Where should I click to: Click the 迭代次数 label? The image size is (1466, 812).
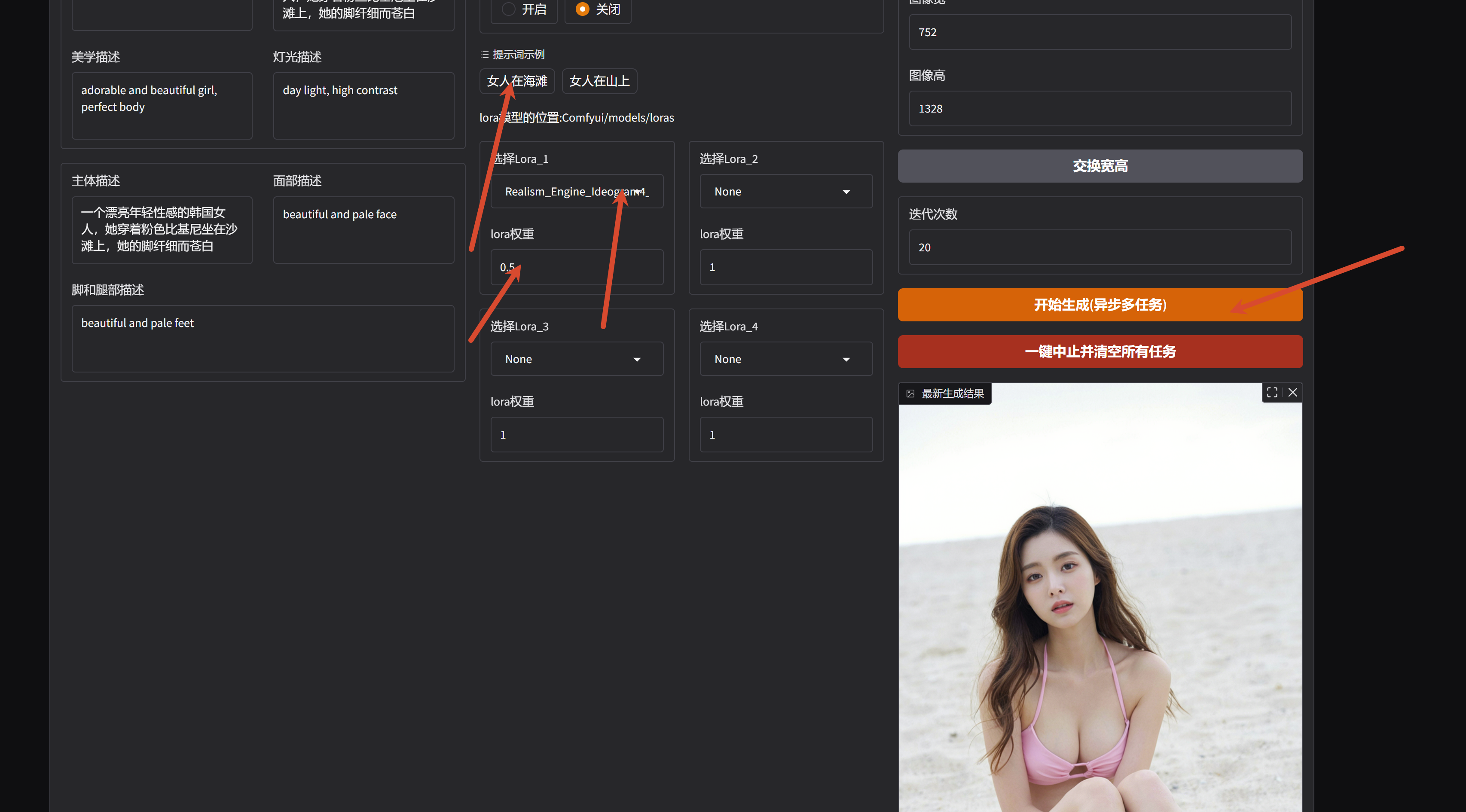pyautogui.click(x=933, y=214)
